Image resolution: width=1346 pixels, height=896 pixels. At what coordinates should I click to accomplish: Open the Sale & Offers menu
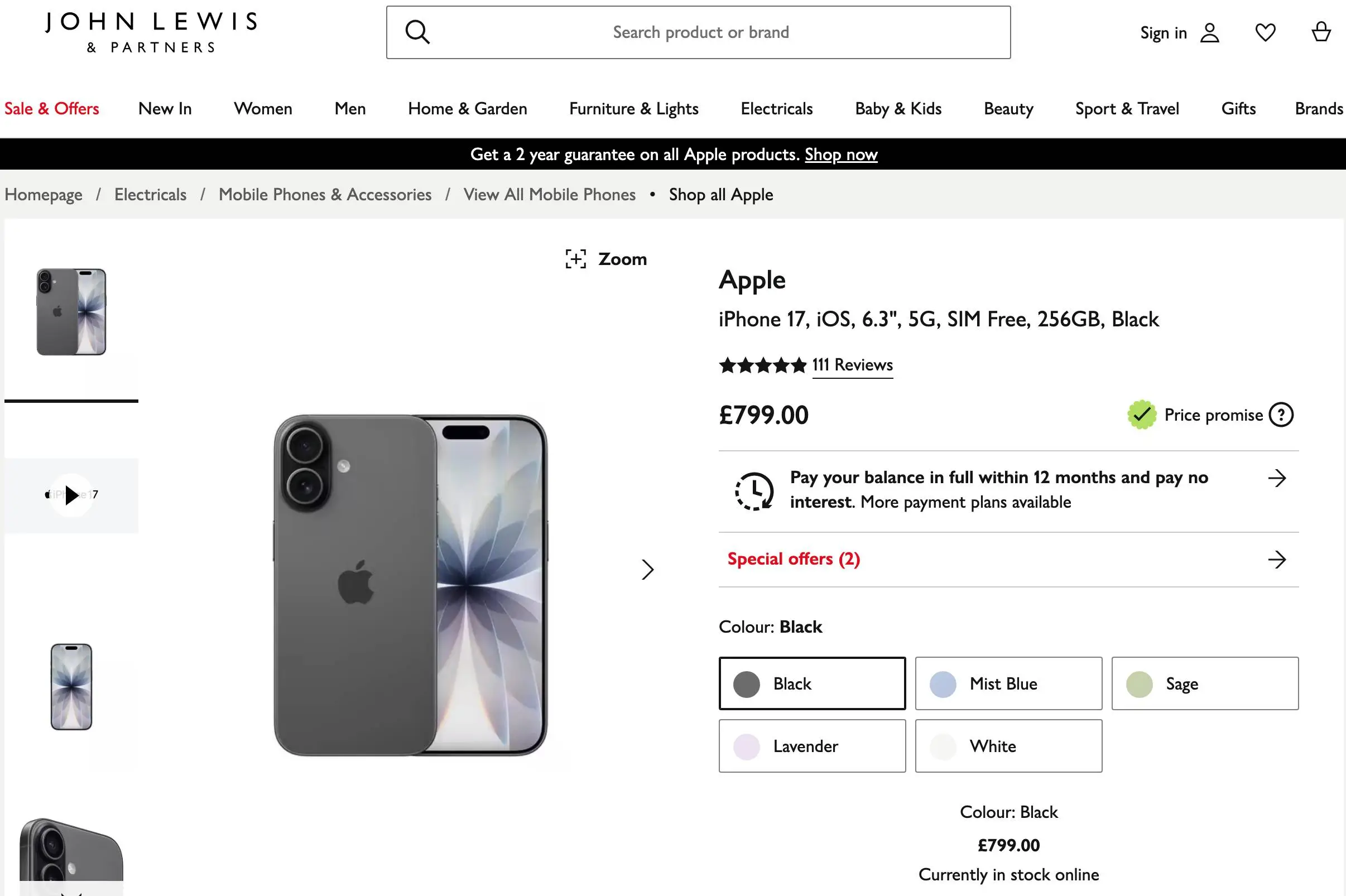point(51,109)
